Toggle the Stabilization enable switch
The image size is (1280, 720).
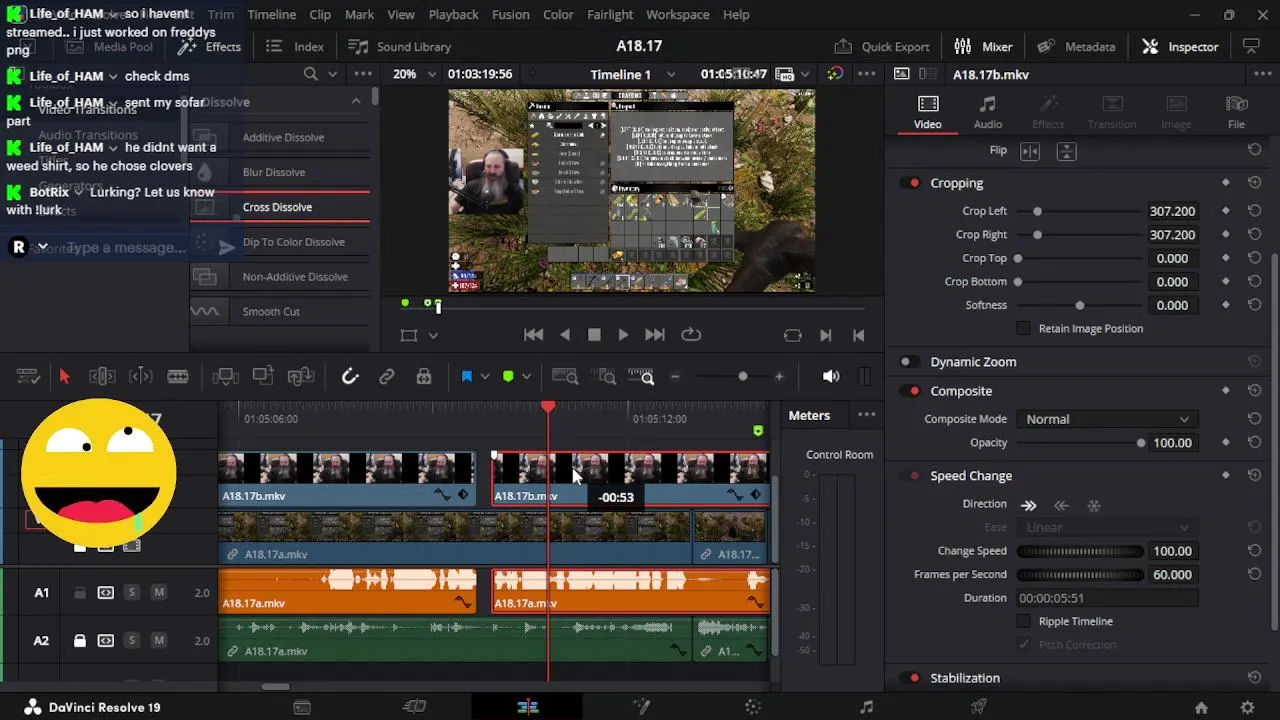[x=911, y=678]
